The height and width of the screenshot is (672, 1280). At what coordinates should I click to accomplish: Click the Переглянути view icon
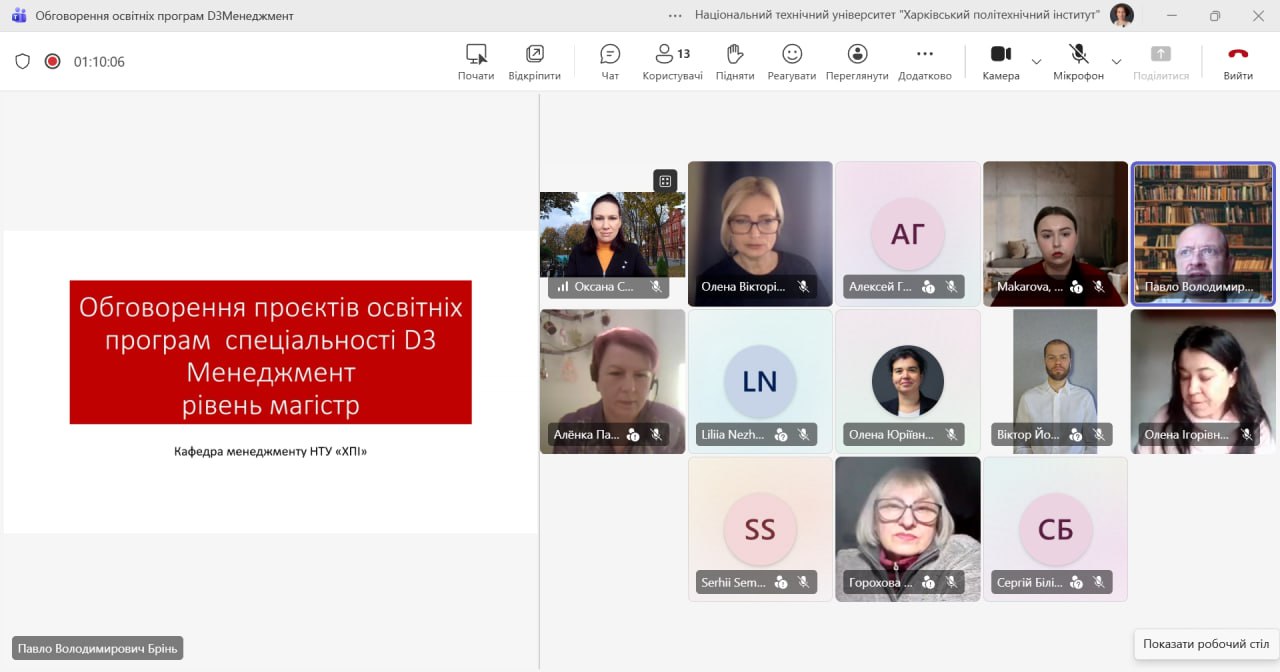857,61
